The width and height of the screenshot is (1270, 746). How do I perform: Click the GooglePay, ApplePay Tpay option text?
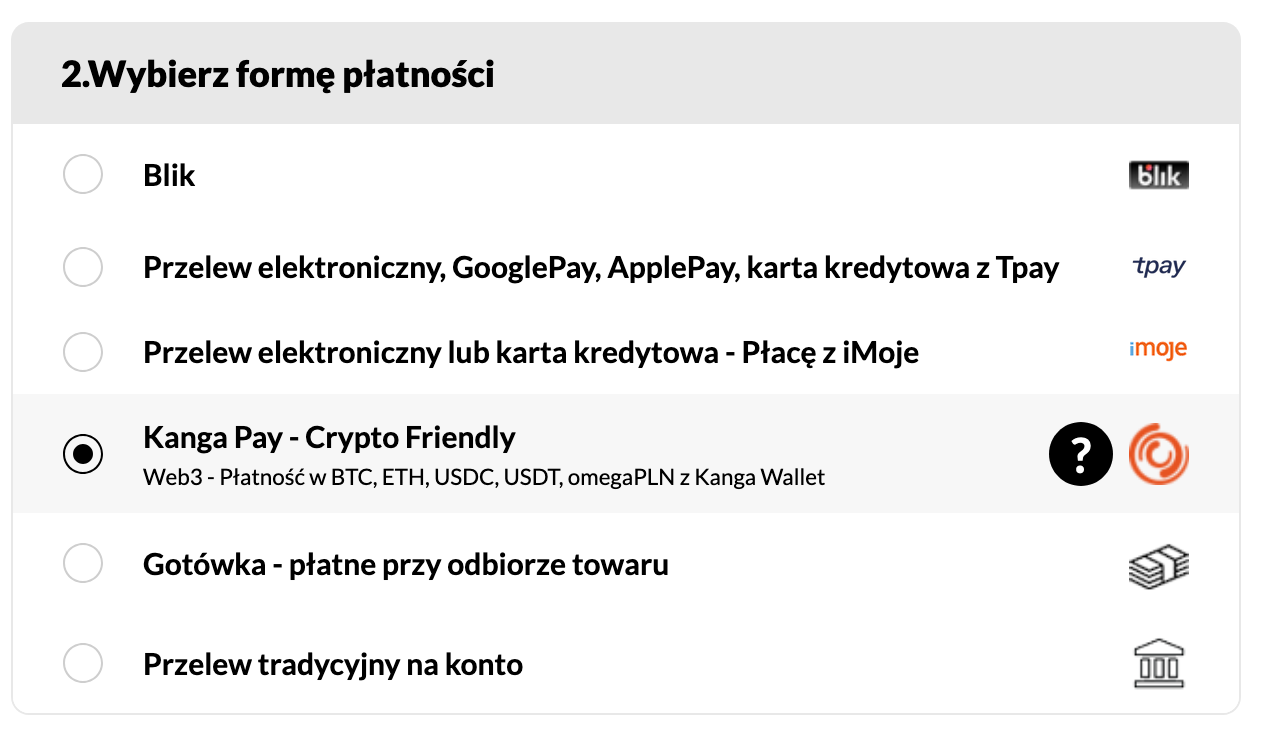600,268
